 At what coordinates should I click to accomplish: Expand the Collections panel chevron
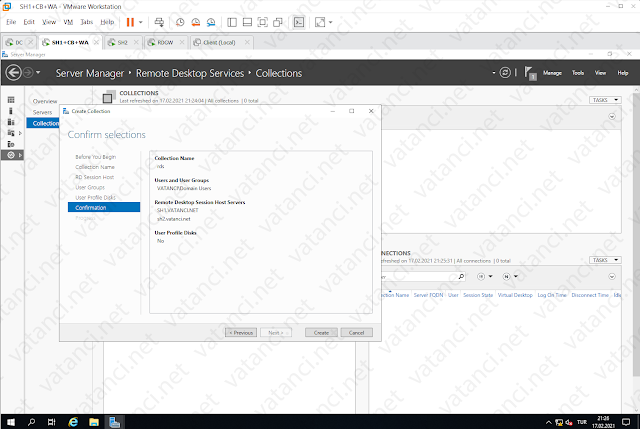612,117
